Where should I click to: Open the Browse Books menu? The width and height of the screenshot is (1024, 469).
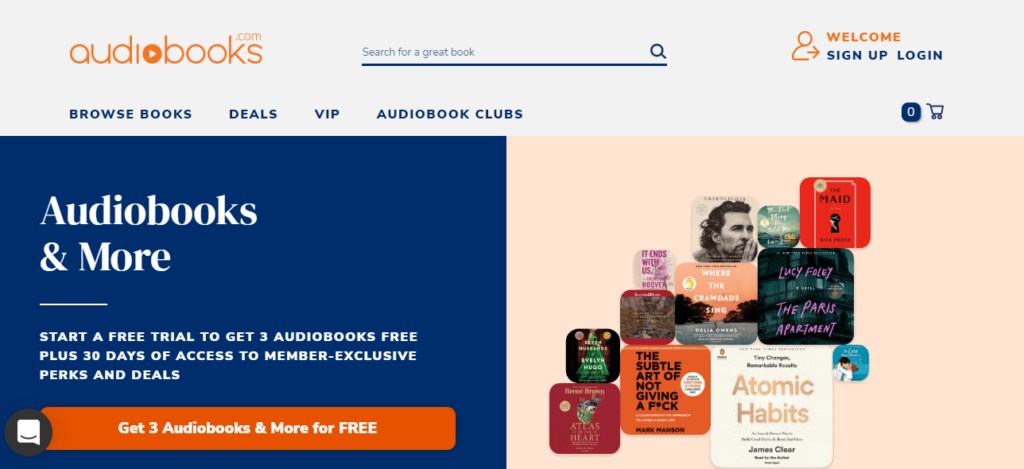pyautogui.click(x=131, y=114)
